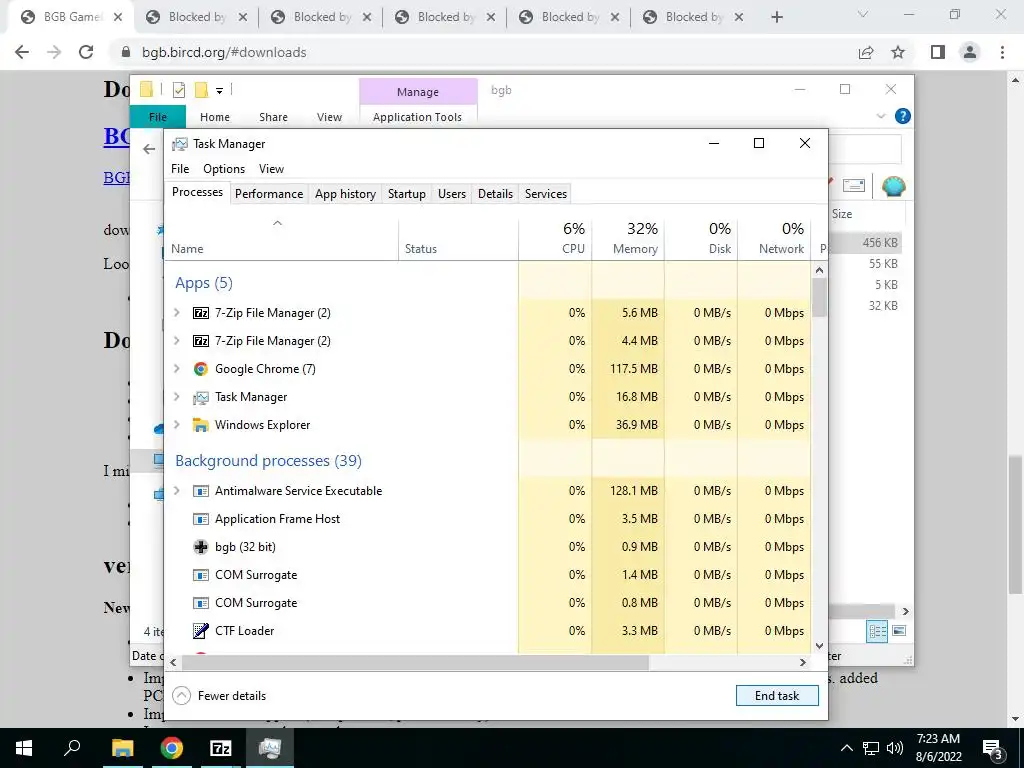Open File Explorer Share ribbon tab

[273, 117]
